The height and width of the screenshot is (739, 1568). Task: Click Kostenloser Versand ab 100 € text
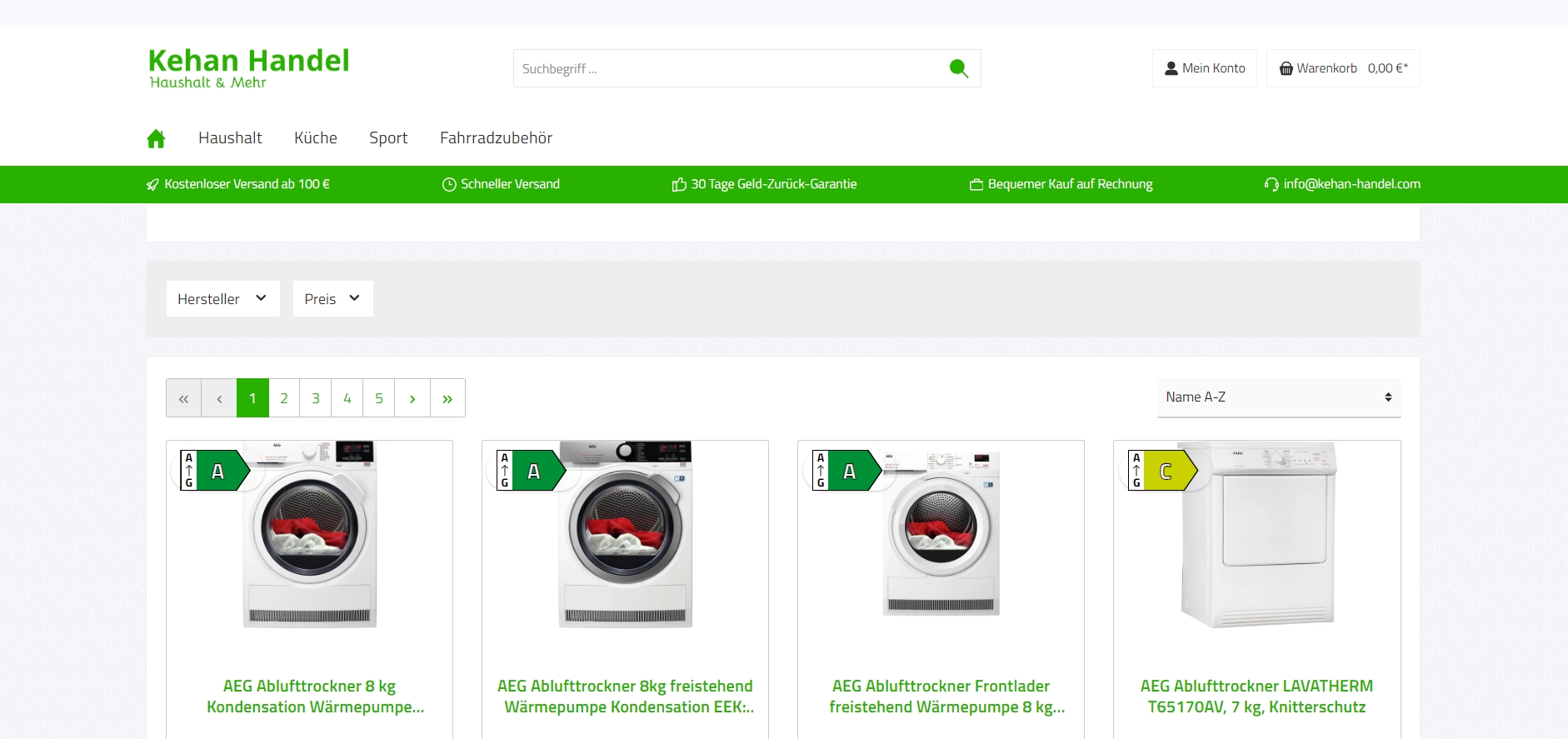pos(247,184)
